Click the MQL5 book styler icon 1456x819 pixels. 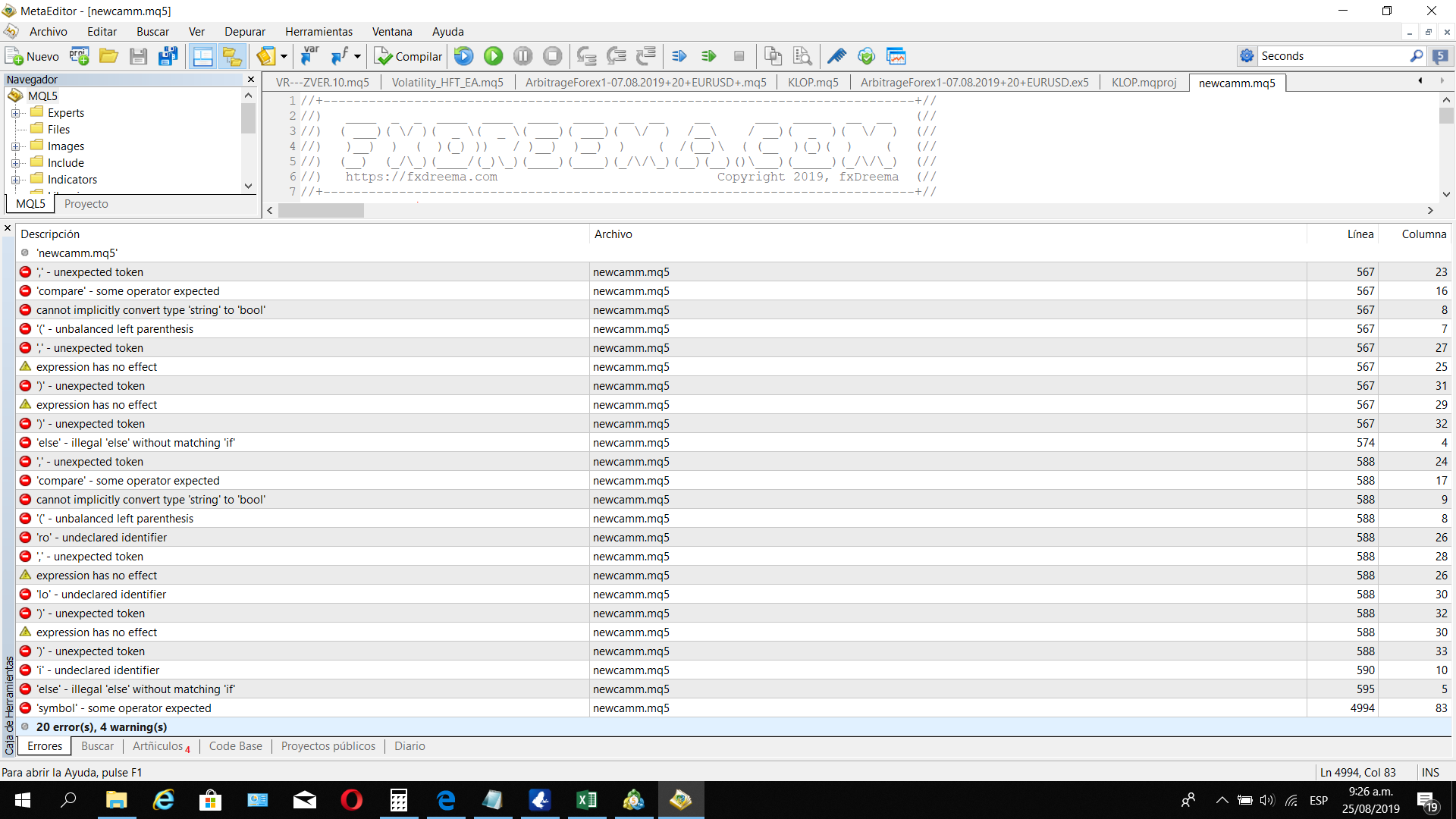(x=266, y=56)
